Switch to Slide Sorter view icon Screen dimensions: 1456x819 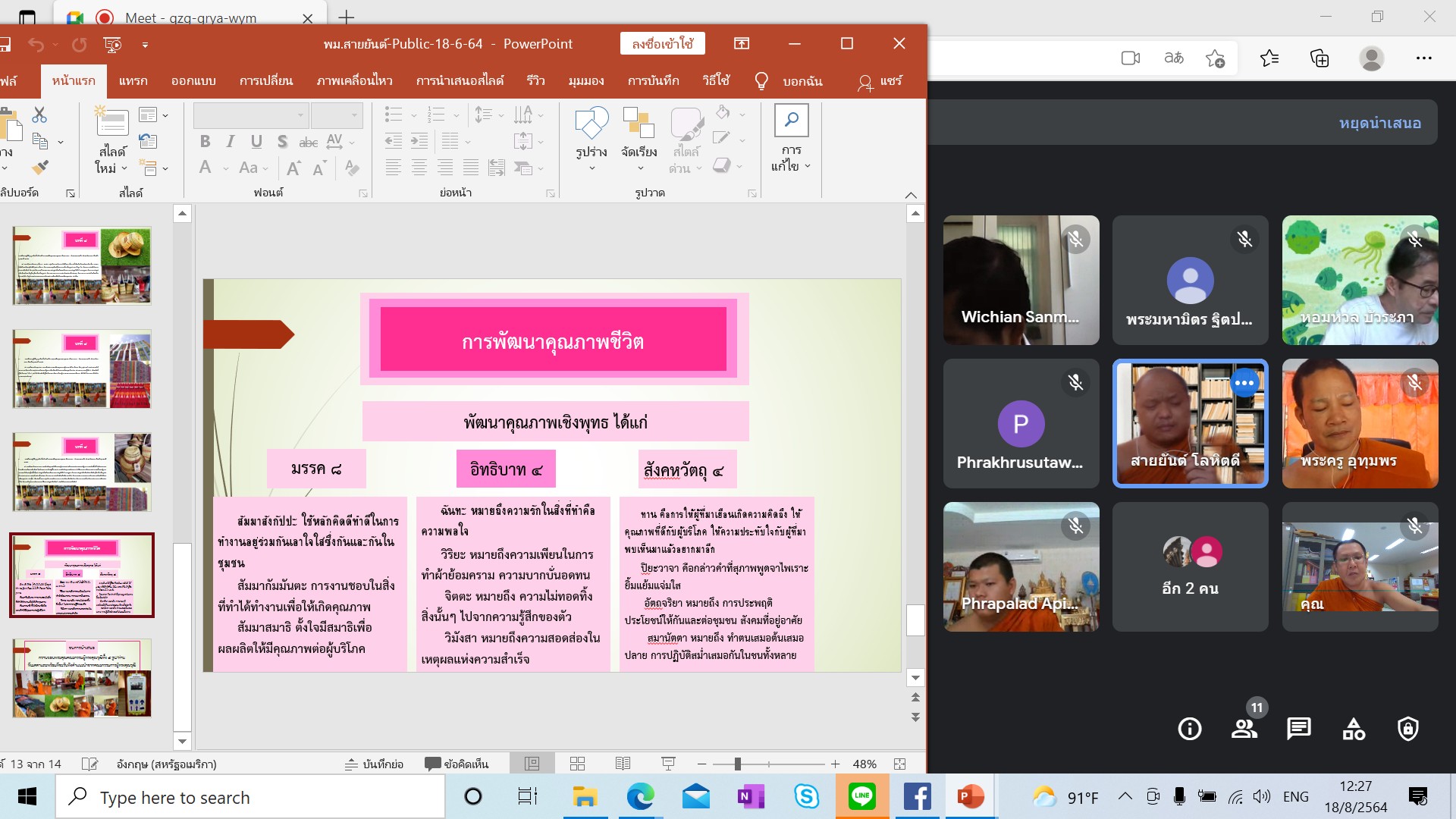tap(577, 764)
